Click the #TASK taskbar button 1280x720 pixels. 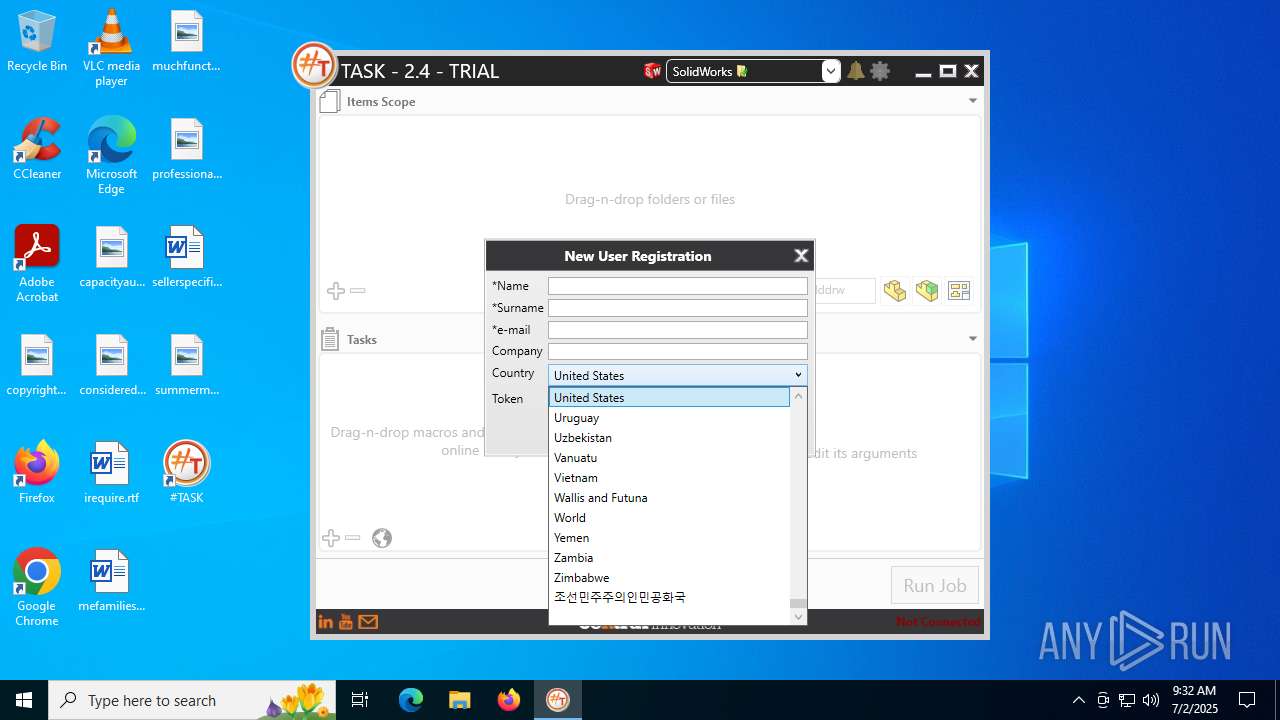558,700
